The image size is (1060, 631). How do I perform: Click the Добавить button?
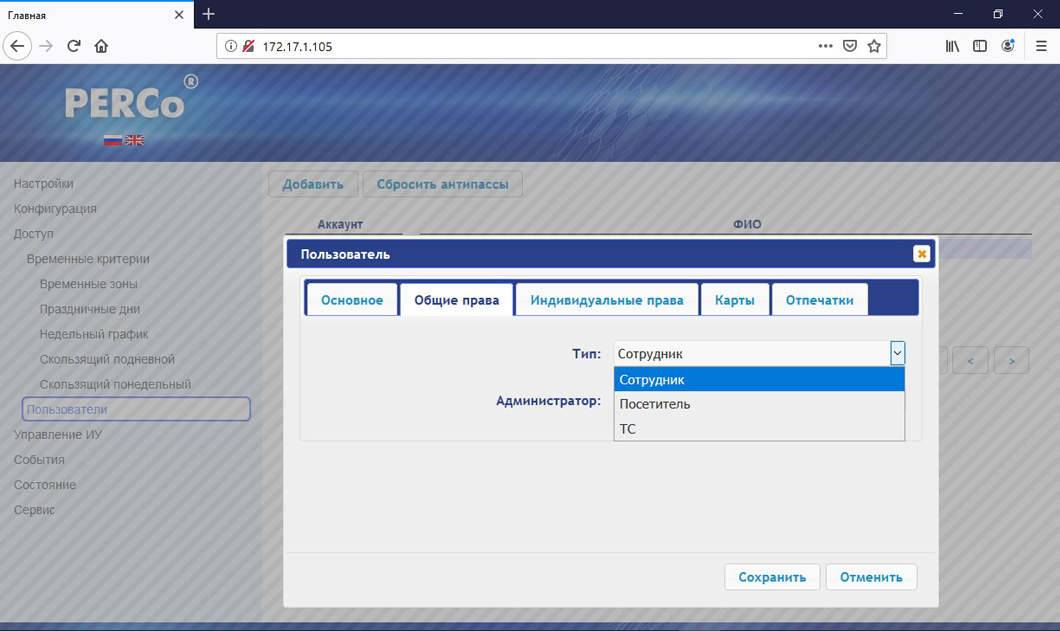coord(313,184)
